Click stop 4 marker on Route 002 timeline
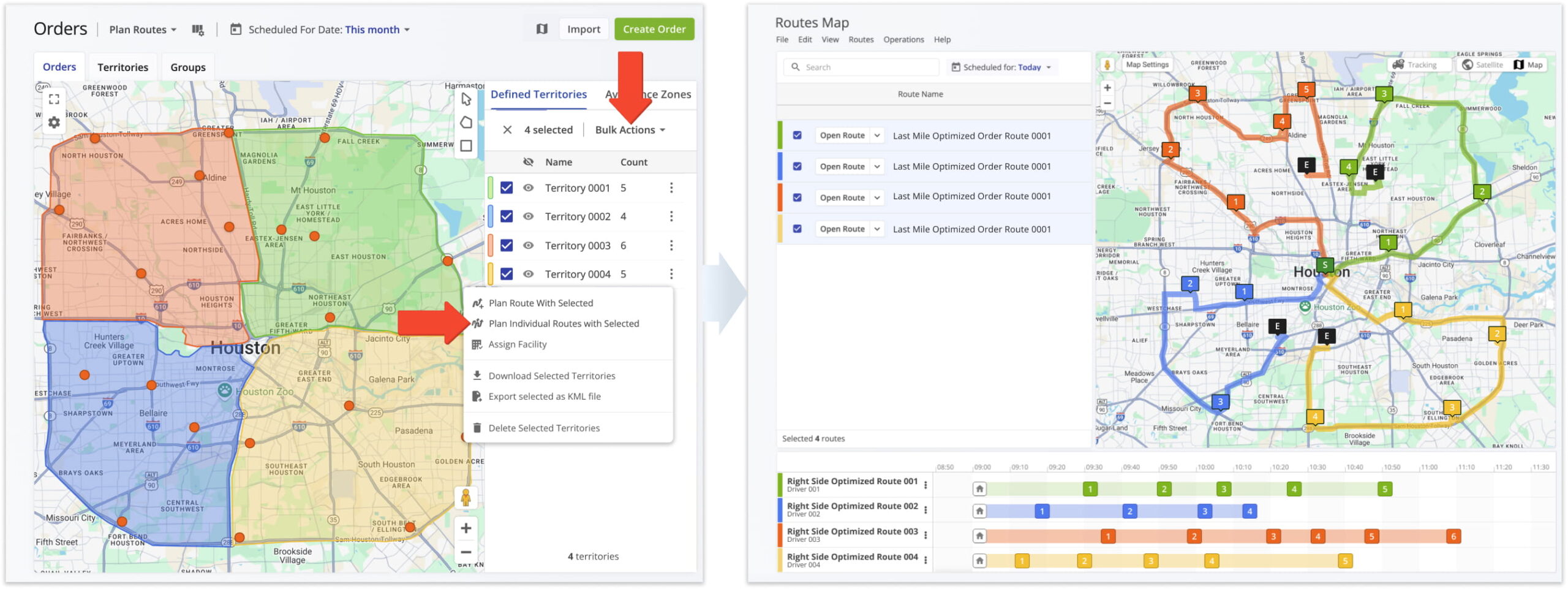Image resolution: width=1568 pixels, height=589 pixels. coord(1249,511)
